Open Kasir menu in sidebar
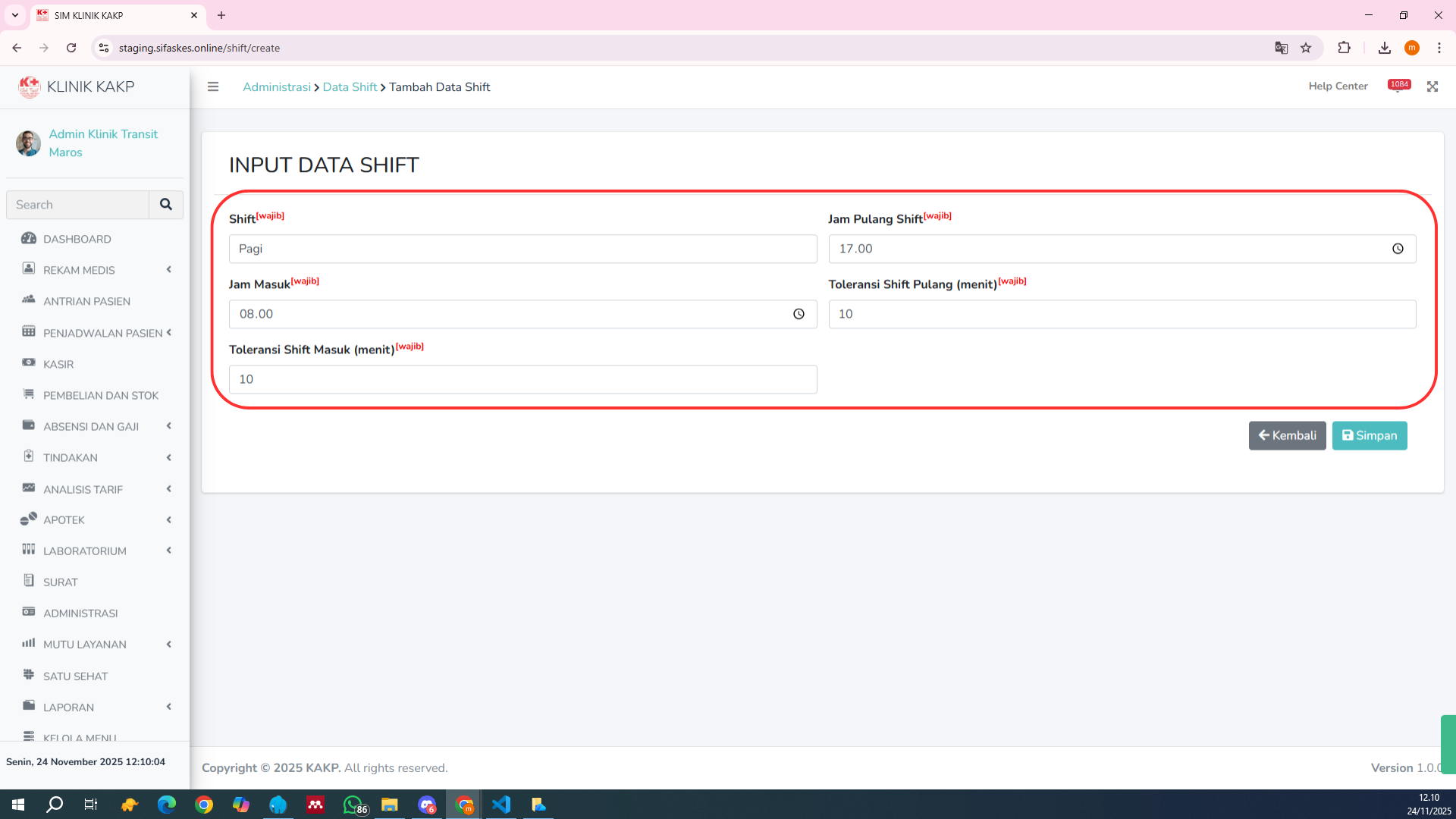 (x=58, y=364)
